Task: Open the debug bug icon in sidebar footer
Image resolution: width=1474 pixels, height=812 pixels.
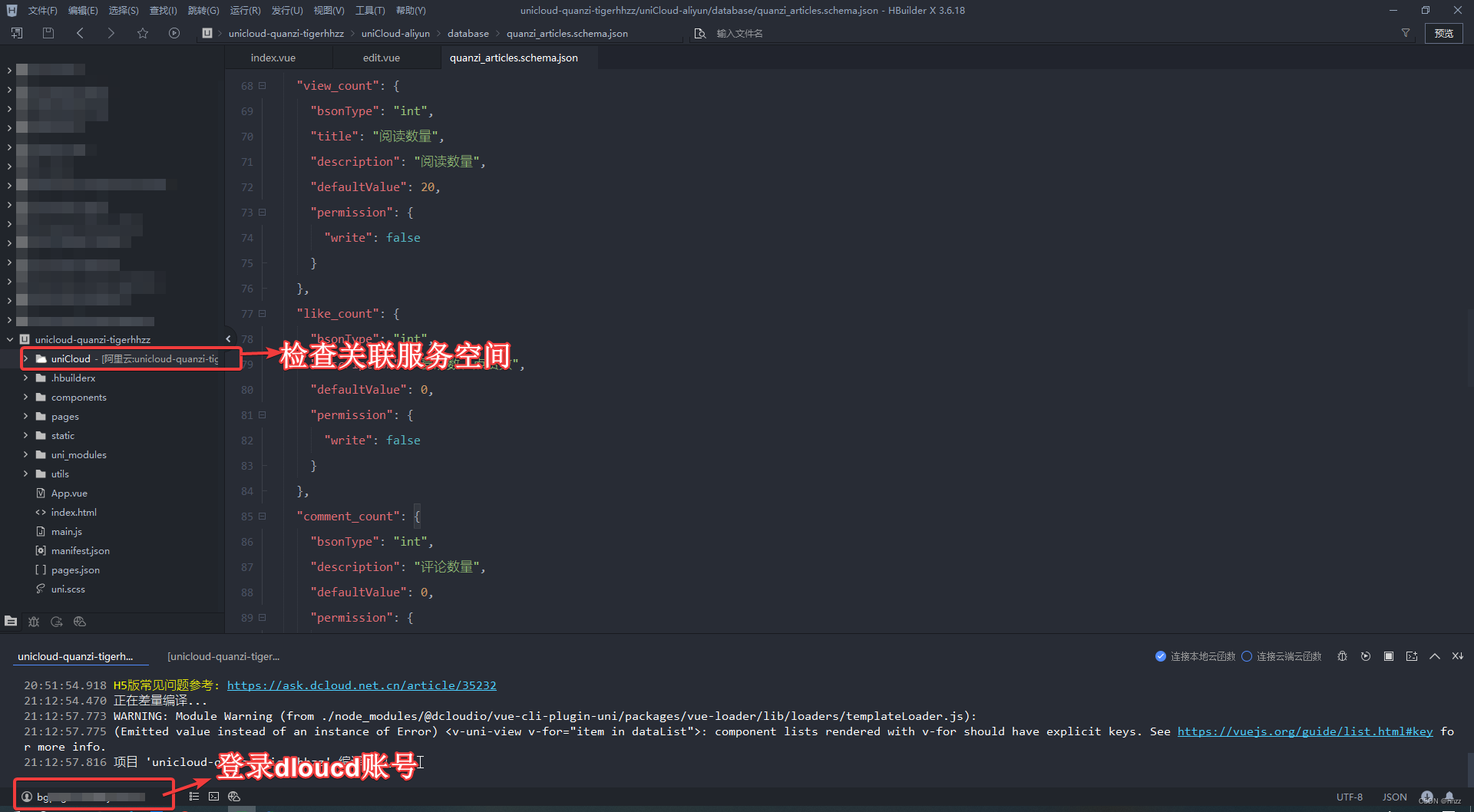Action: (34, 622)
